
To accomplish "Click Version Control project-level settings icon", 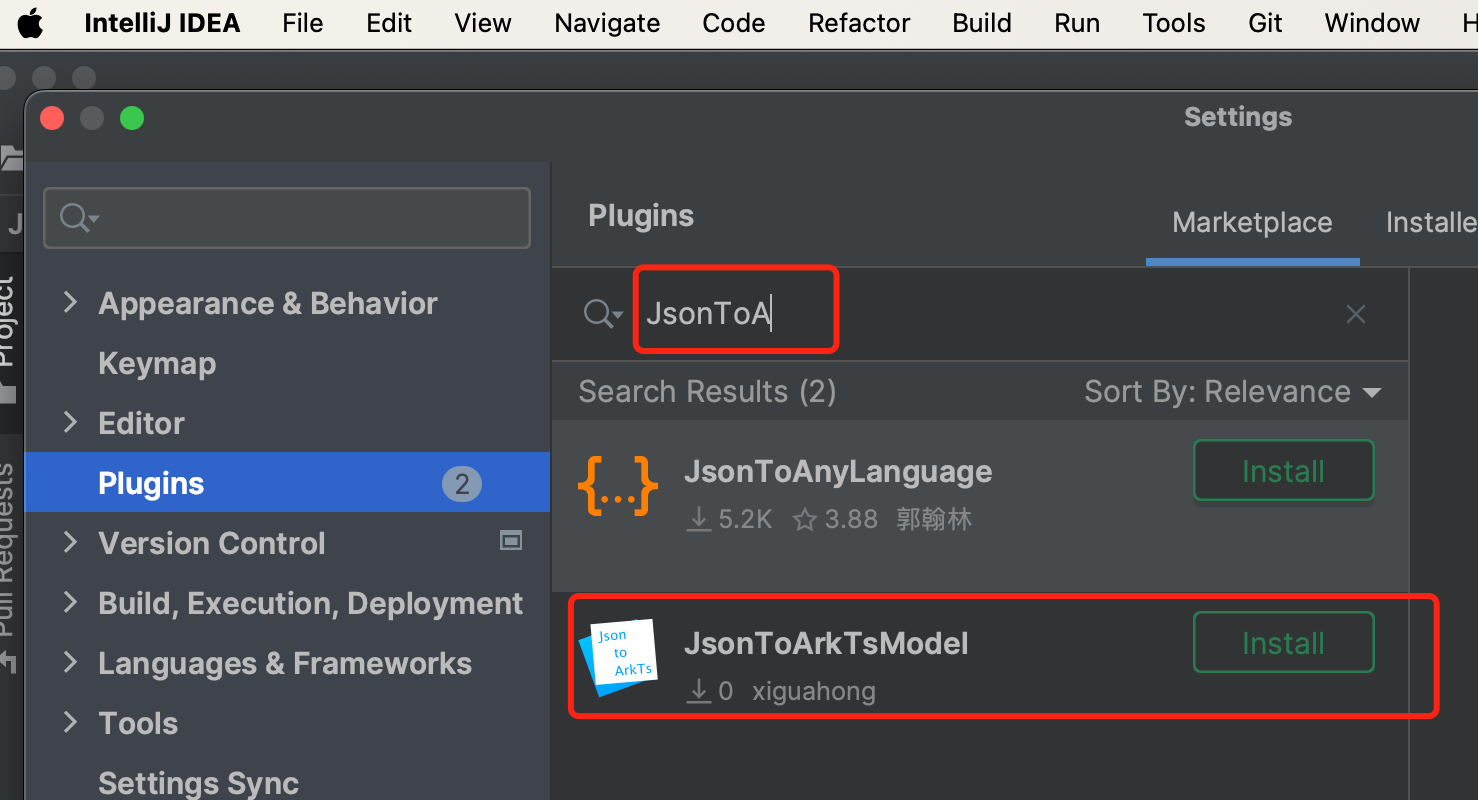I will pos(511,541).
